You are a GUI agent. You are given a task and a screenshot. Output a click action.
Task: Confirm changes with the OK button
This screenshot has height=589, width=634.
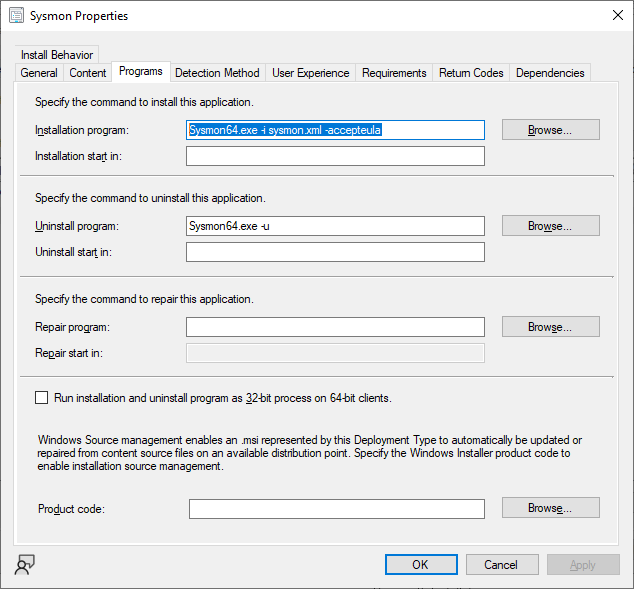coord(421,564)
